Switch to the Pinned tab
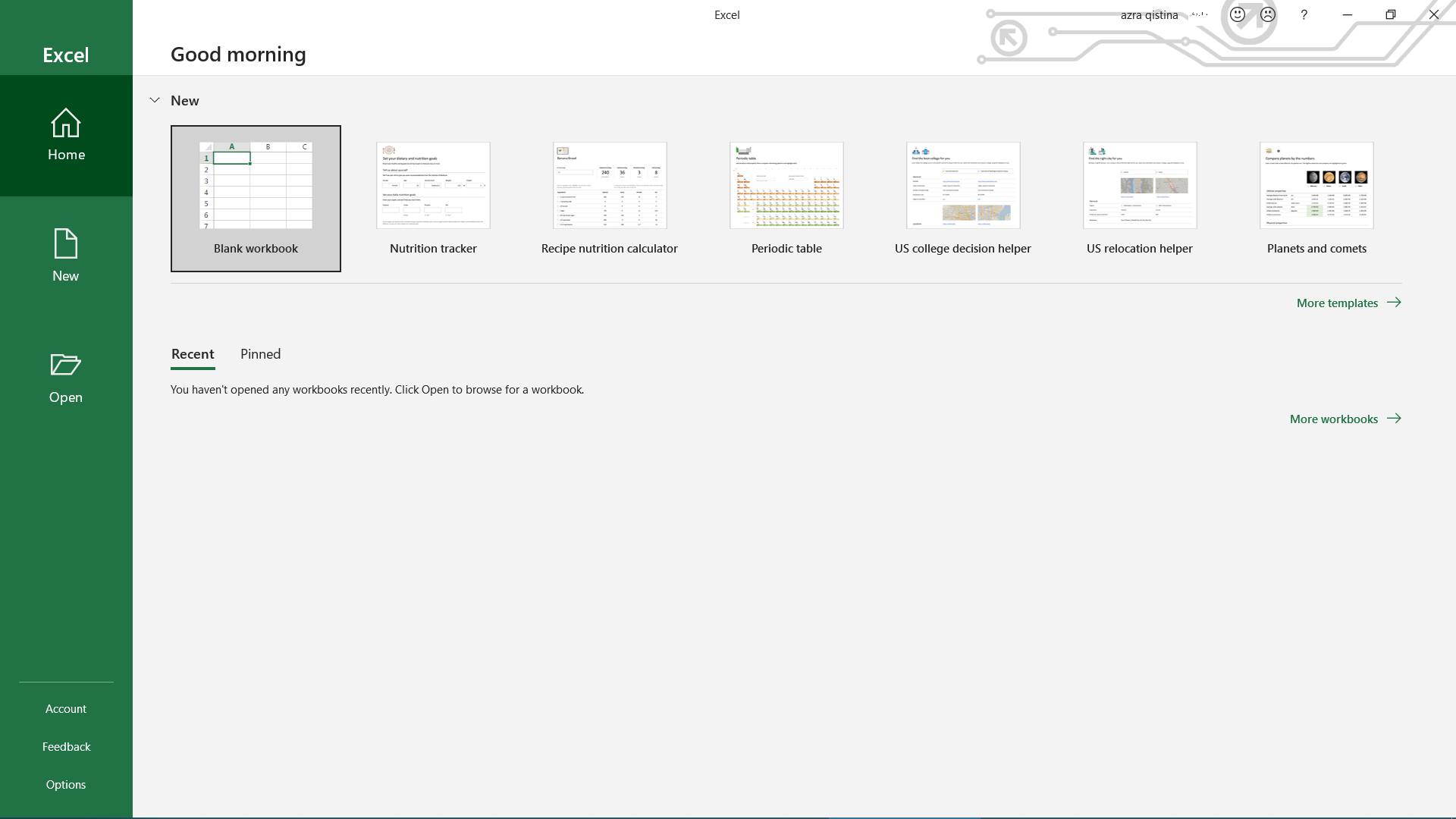The image size is (1456, 819). tap(260, 354)
